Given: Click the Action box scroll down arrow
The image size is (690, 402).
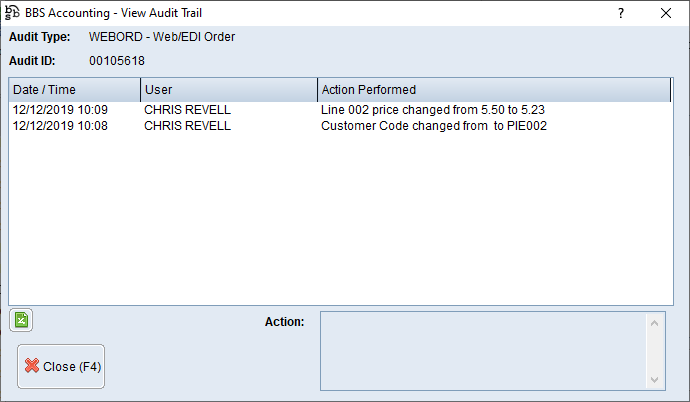Looking at the screenshot, I should (656, 379).
